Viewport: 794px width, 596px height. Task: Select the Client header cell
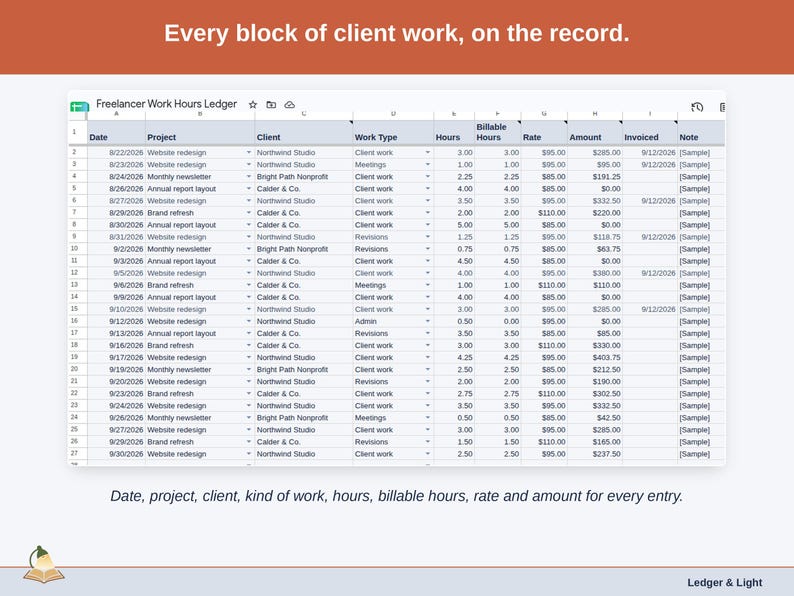click(304, 133)
